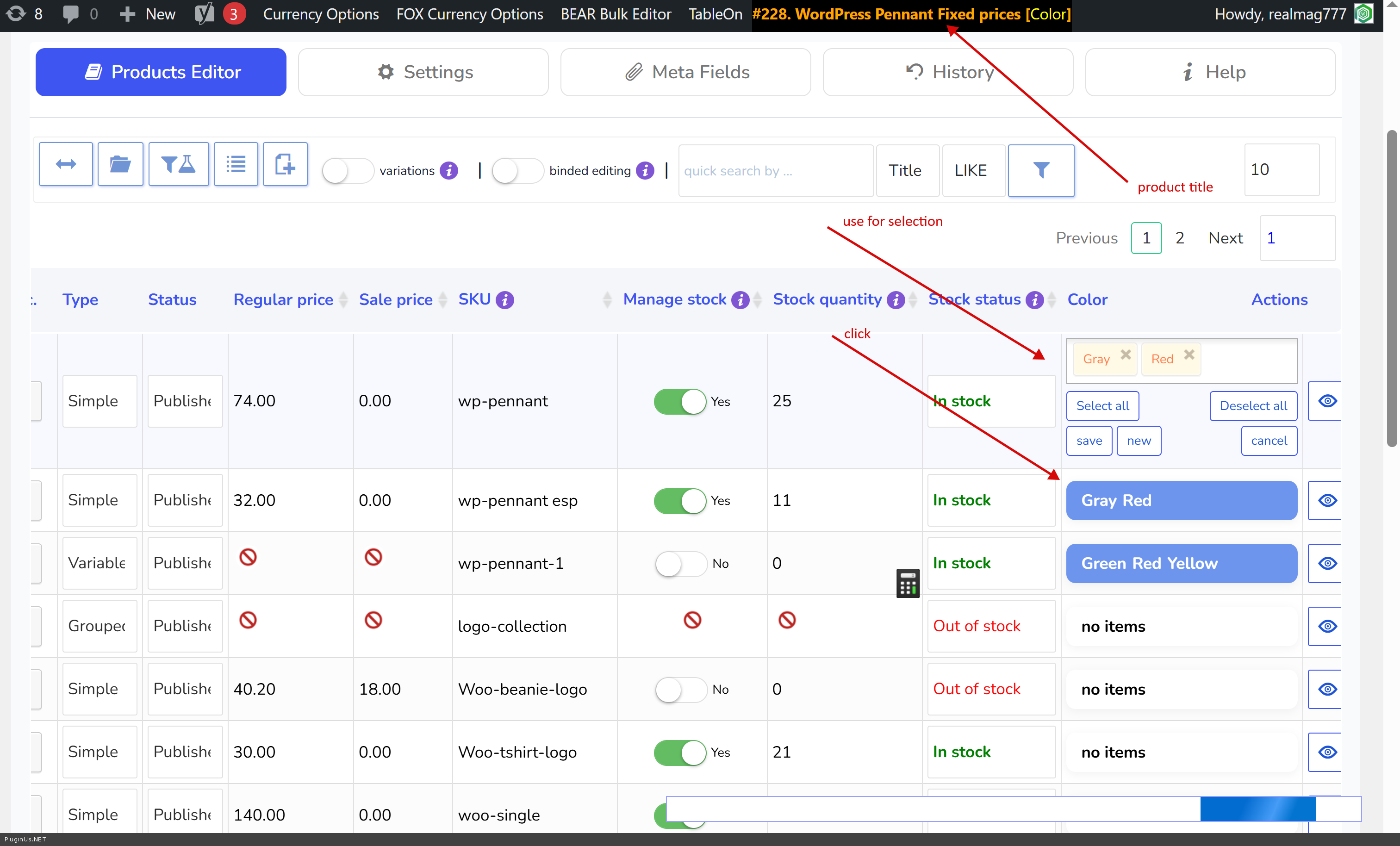Apply the quick search funnel filter button
1400x846 pixels.
pos(1040,170)
